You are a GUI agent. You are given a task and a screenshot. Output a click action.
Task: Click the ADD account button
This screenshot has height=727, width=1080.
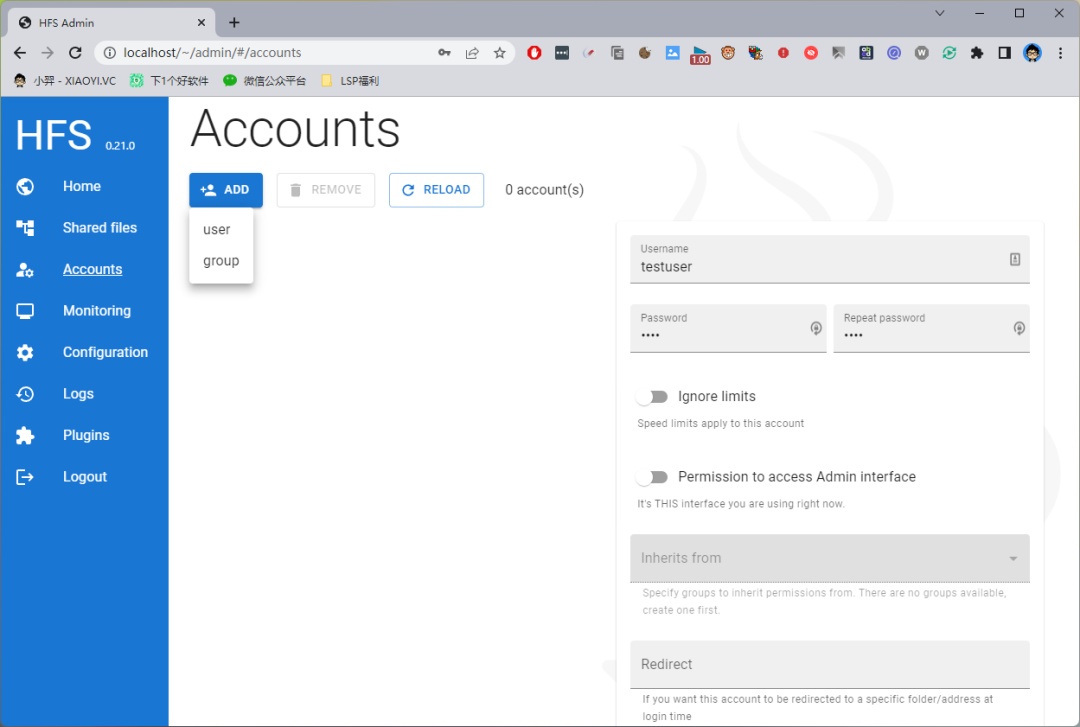coord(226,190)
